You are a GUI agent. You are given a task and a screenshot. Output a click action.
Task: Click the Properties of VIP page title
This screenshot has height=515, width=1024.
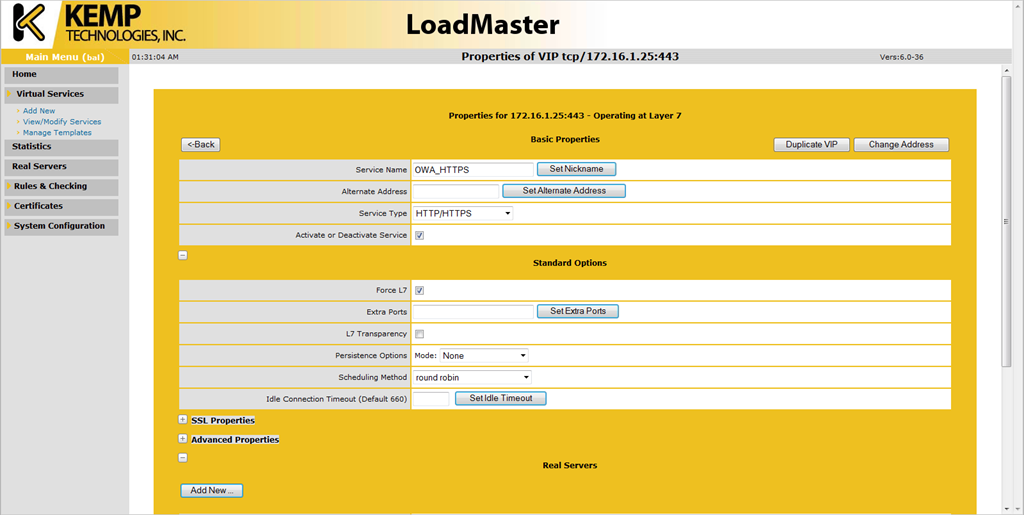[570, 57]
